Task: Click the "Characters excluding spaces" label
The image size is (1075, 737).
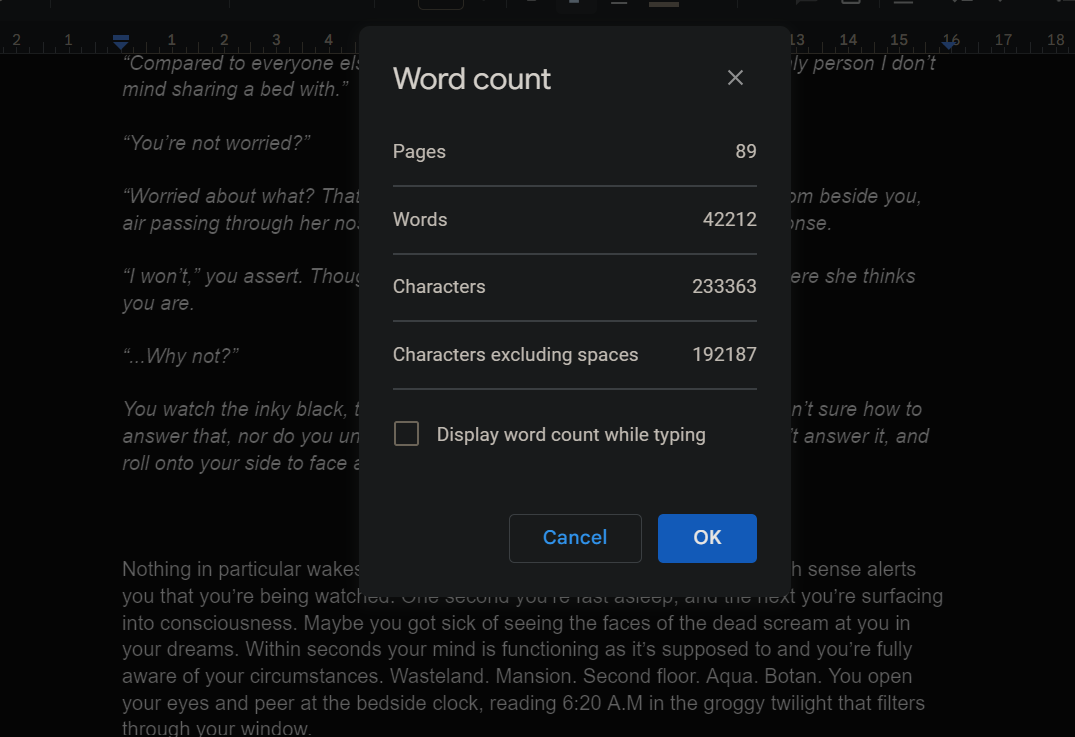Action: pyautogui.click(x=515, y=355)
